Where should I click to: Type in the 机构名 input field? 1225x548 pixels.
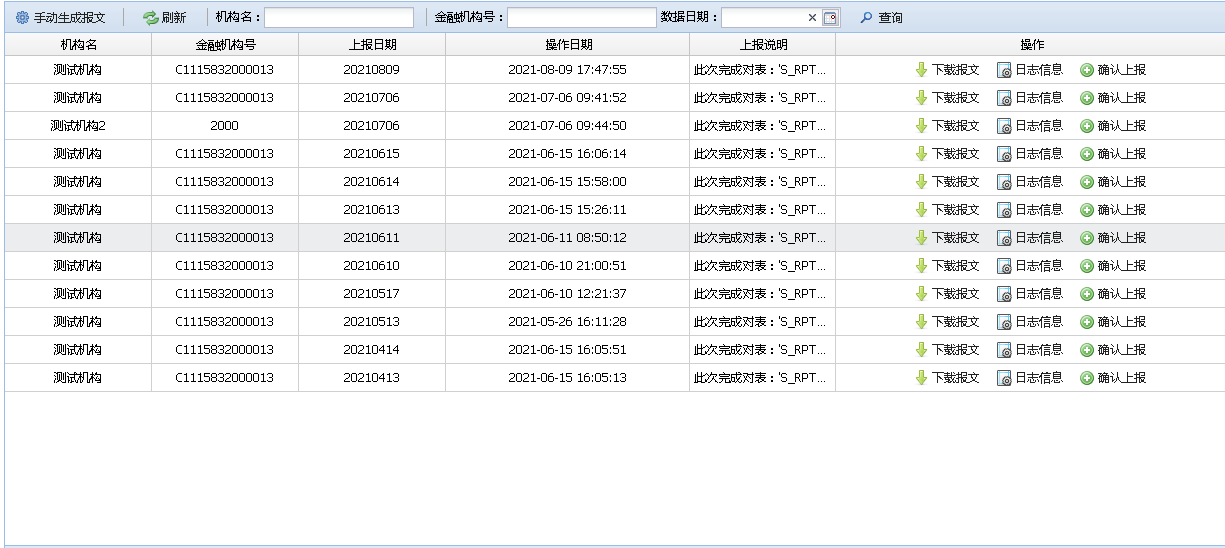(x=338, y=18)
